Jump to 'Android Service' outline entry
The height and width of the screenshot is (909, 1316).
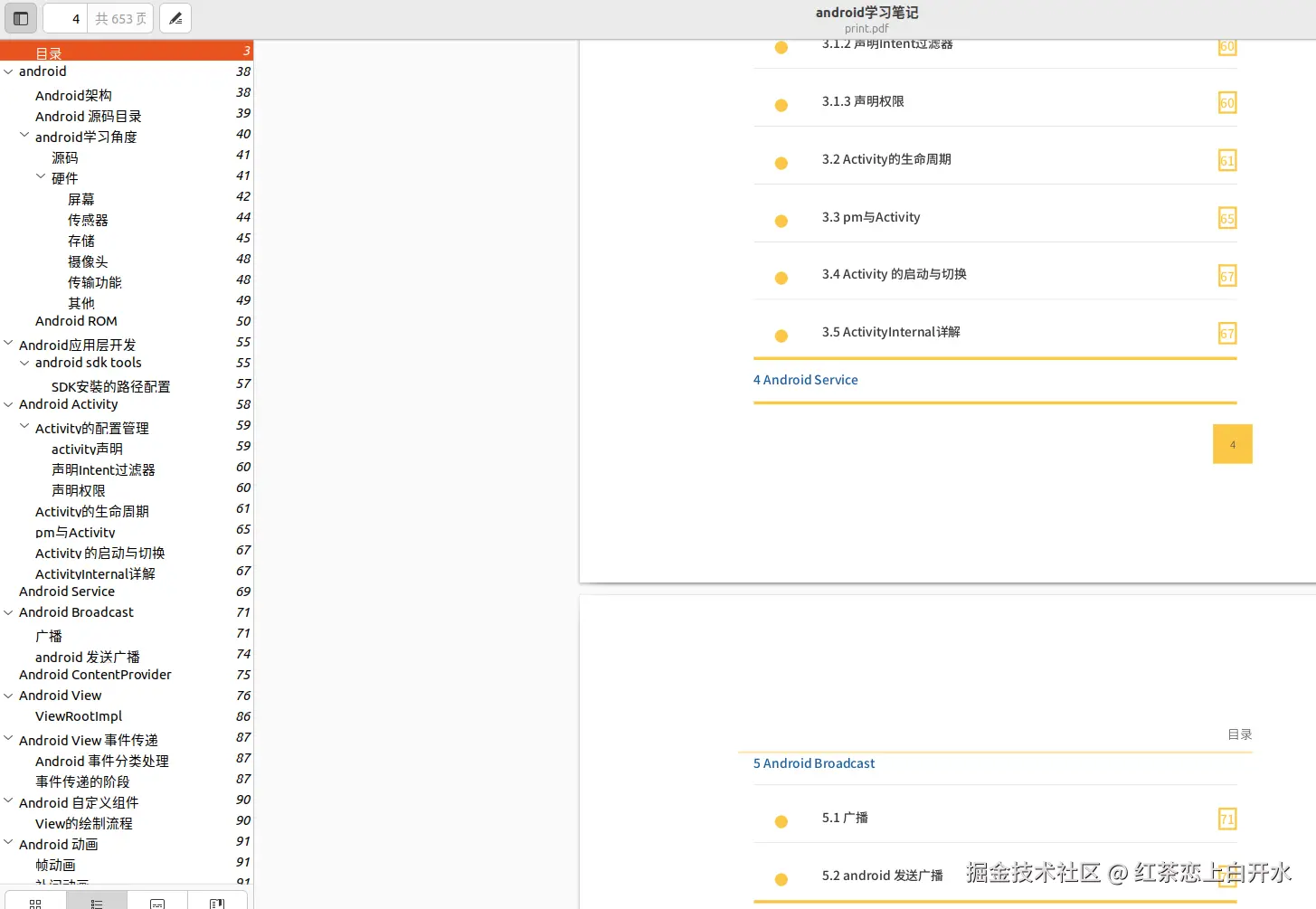pos(67,592)
